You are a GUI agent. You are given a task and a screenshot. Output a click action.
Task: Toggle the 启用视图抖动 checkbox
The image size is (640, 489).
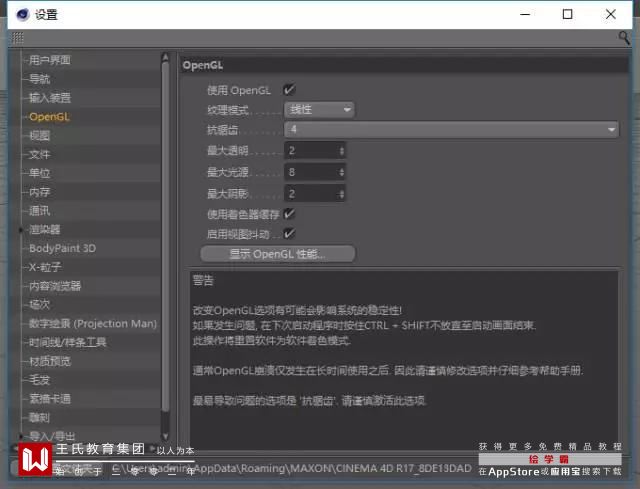tap(289, 233)
